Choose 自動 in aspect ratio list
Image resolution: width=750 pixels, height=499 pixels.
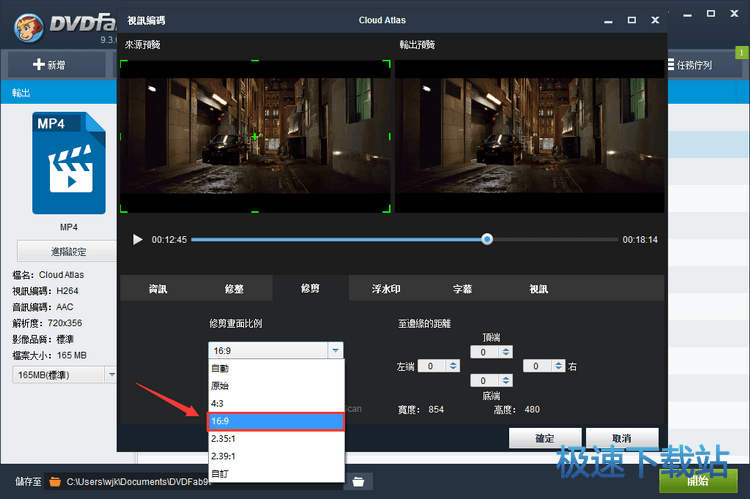276,368
